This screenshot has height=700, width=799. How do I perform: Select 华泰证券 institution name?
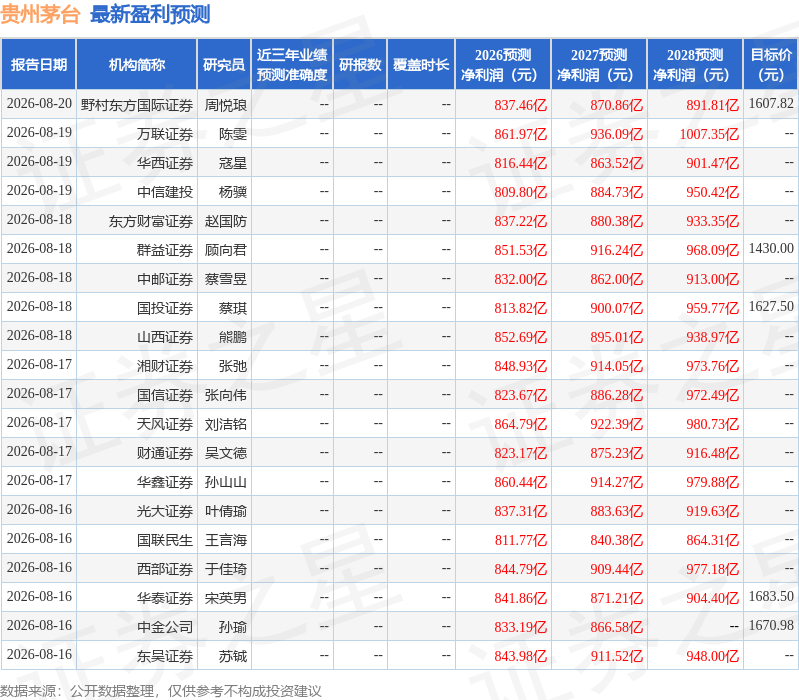point(165,598)
